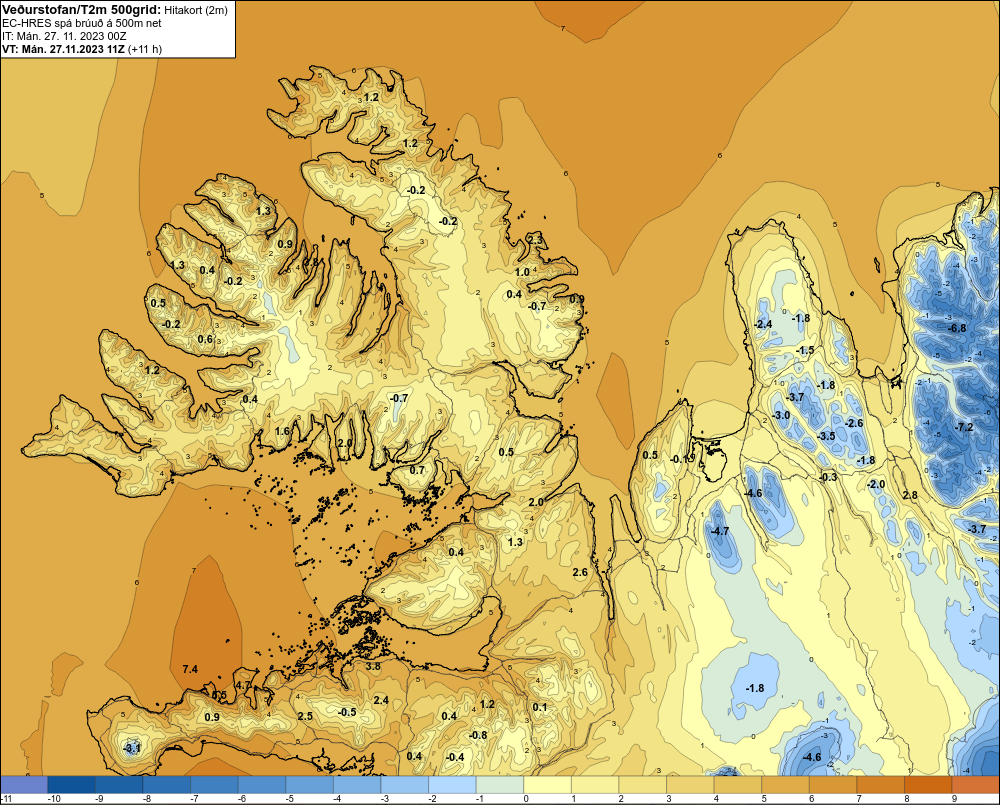The height and width of the screenshot is (805, 1000).
Task: Click the 2.3 temperature label
Action: point(534,240)
